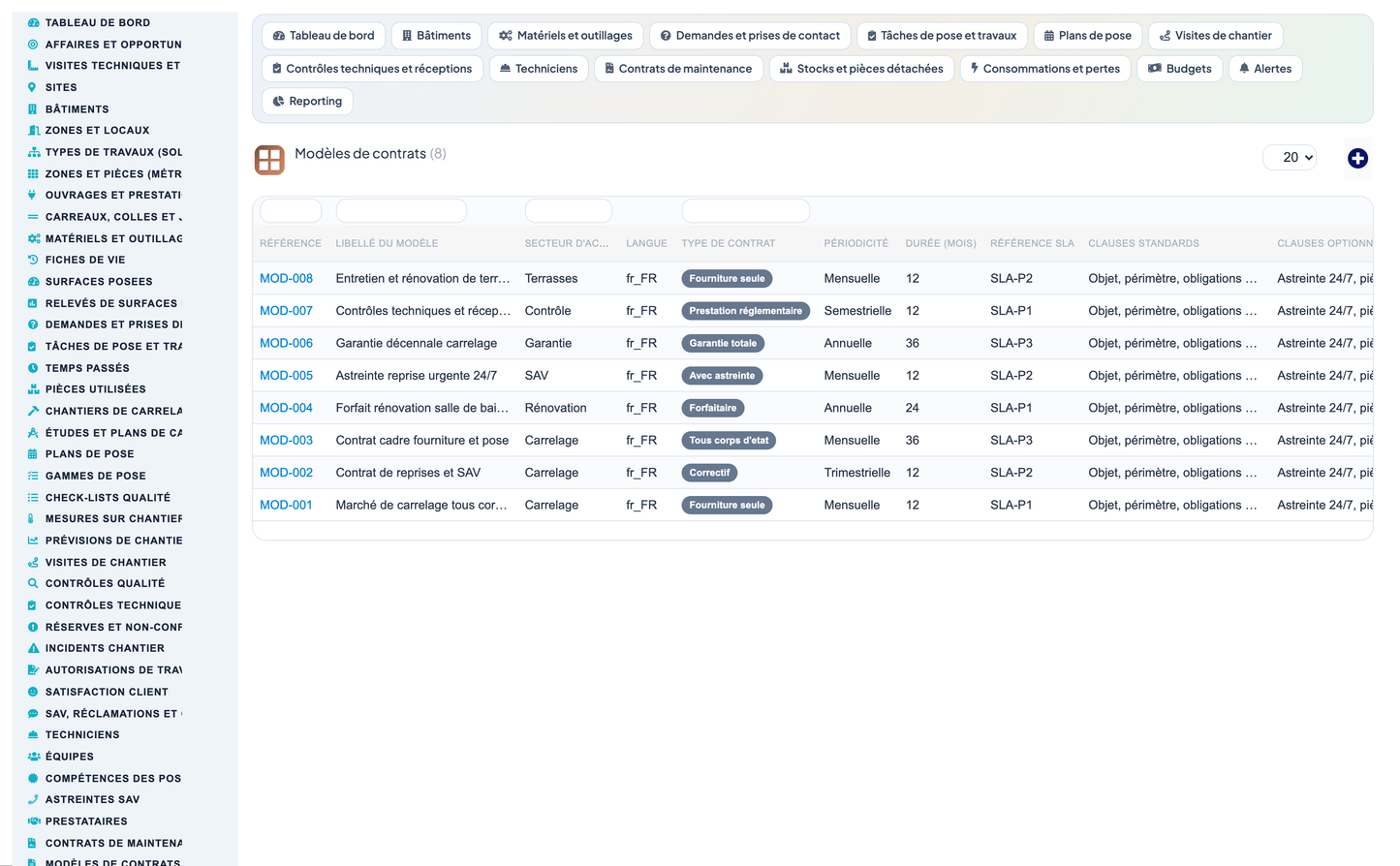Image resolution: width=1400 pixels, height=866 pixels.
Task: Open the rows-per-page dropdown showing 20
Action: click(1290, 157)
